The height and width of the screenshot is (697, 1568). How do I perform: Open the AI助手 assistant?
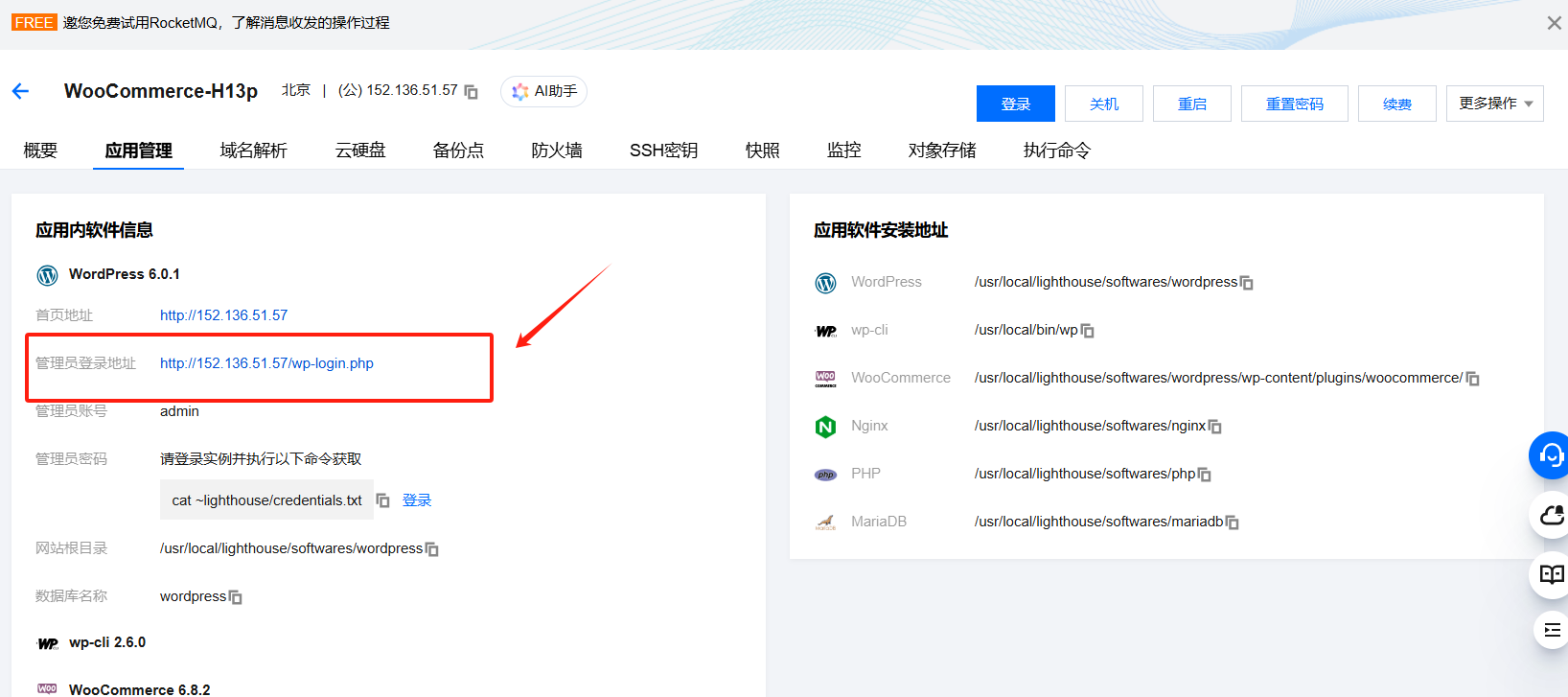click(543, 91)
